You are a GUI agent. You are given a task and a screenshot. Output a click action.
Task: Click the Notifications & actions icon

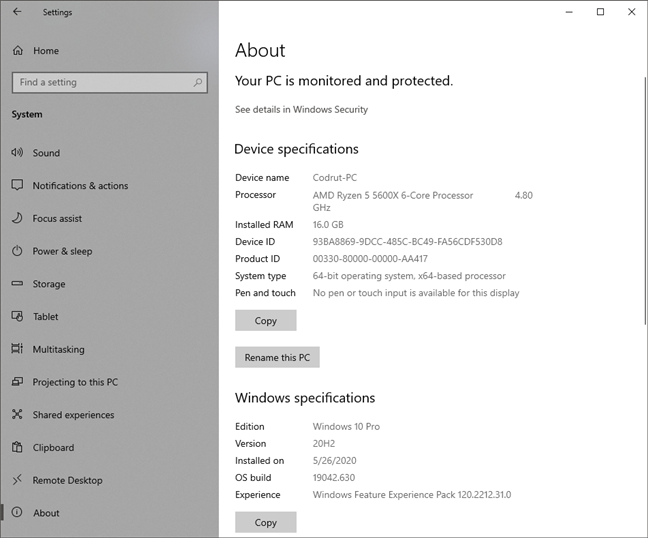click(x=17, y=185)
